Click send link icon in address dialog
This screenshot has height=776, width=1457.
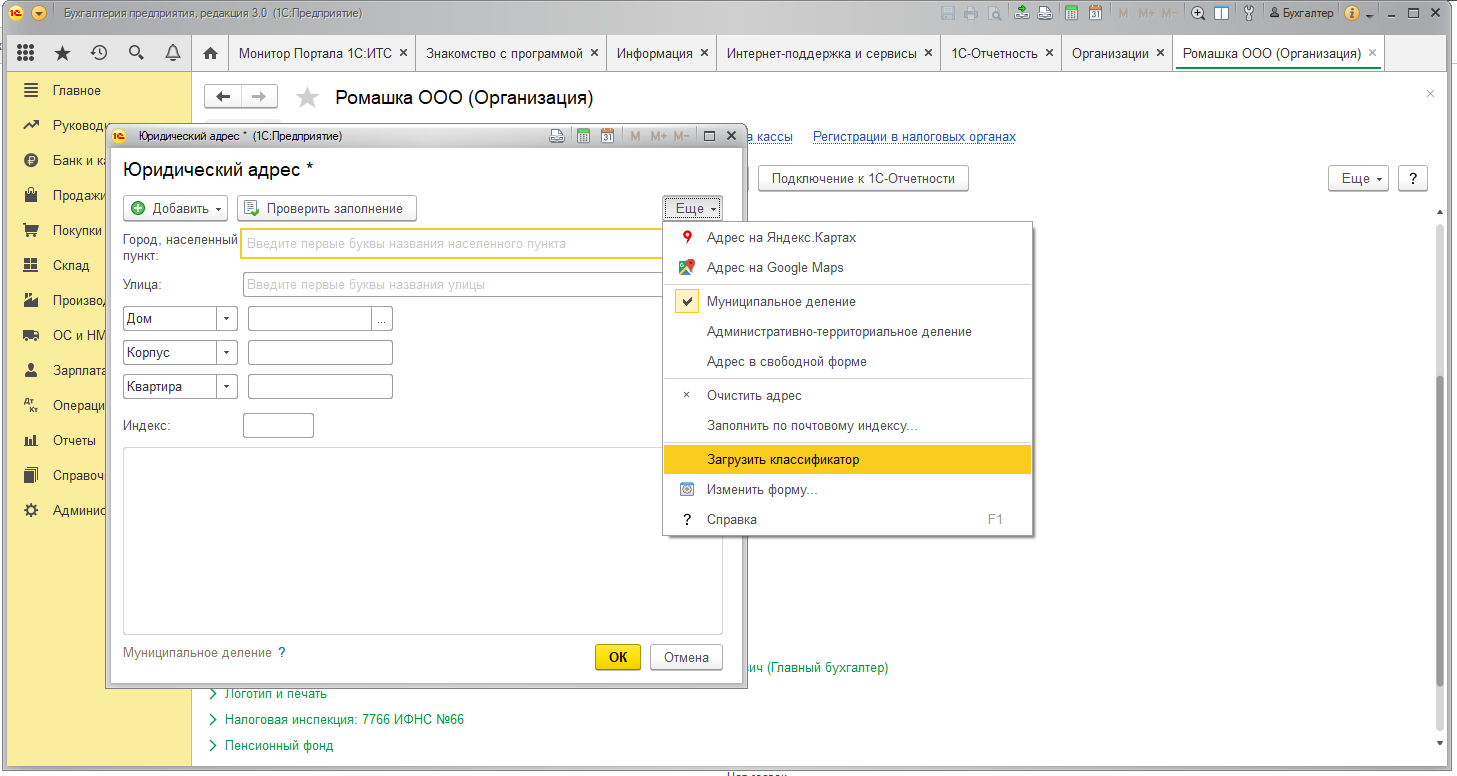(557, 135)
